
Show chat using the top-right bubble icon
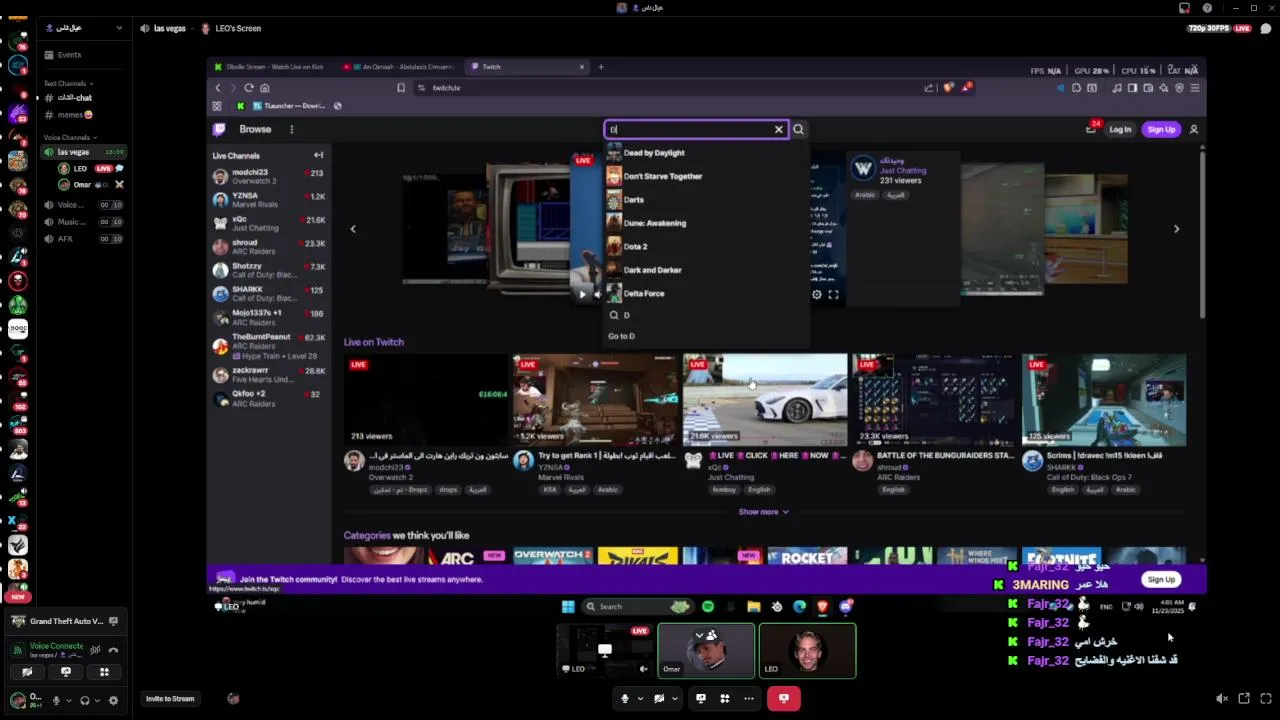1266,28
